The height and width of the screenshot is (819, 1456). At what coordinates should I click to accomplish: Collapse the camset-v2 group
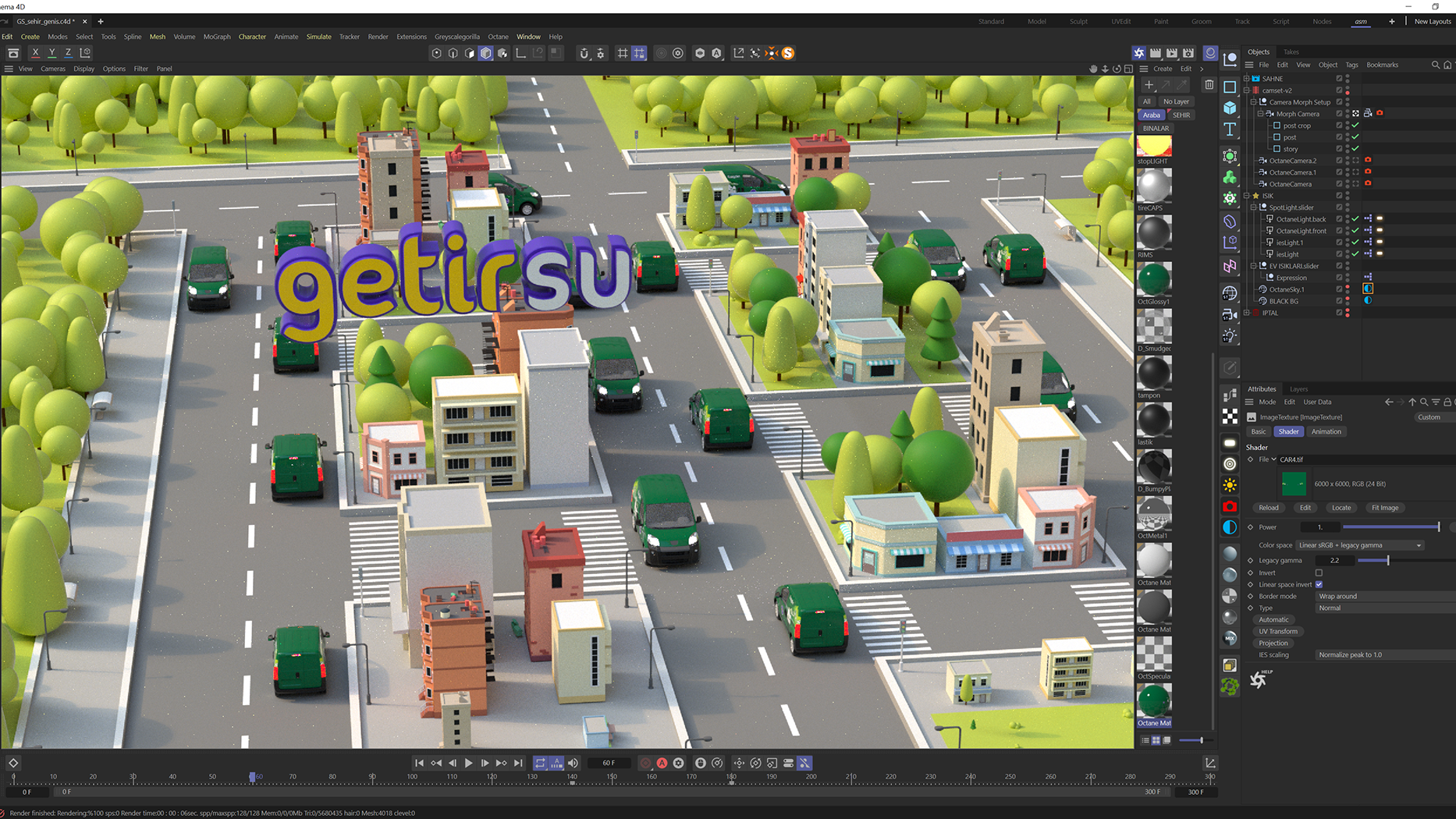click(x=1246, y=90)
